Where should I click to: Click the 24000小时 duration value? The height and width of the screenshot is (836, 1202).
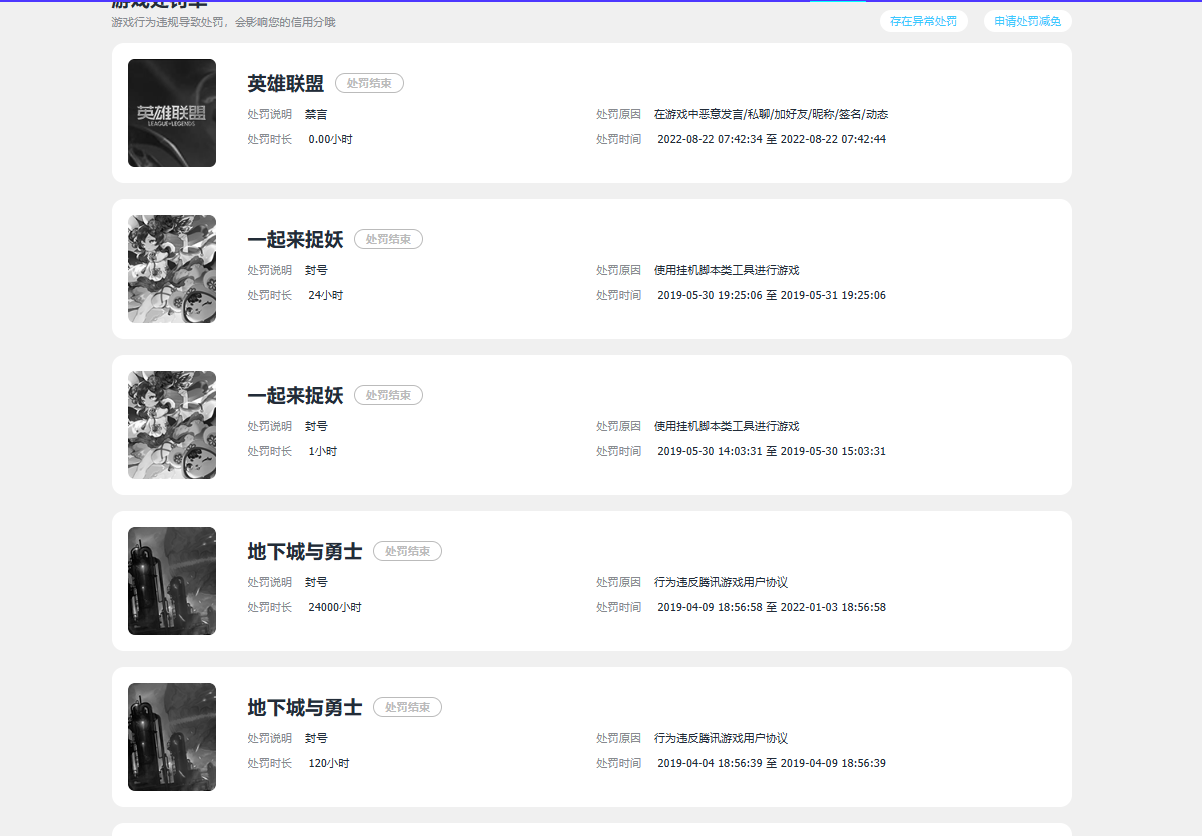tap(334, 607)
